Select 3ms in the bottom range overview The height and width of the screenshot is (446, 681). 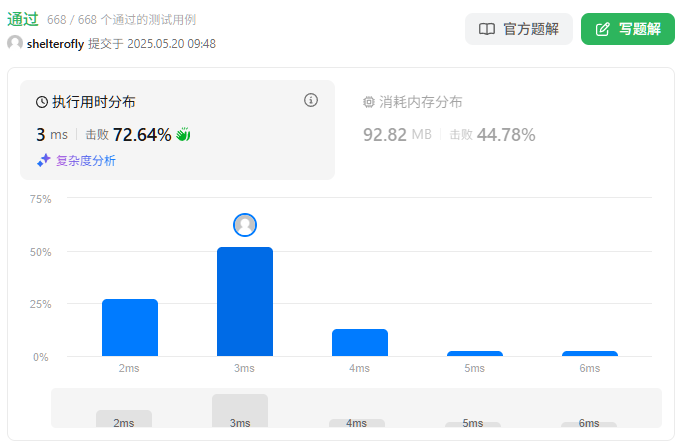(240, 411)
